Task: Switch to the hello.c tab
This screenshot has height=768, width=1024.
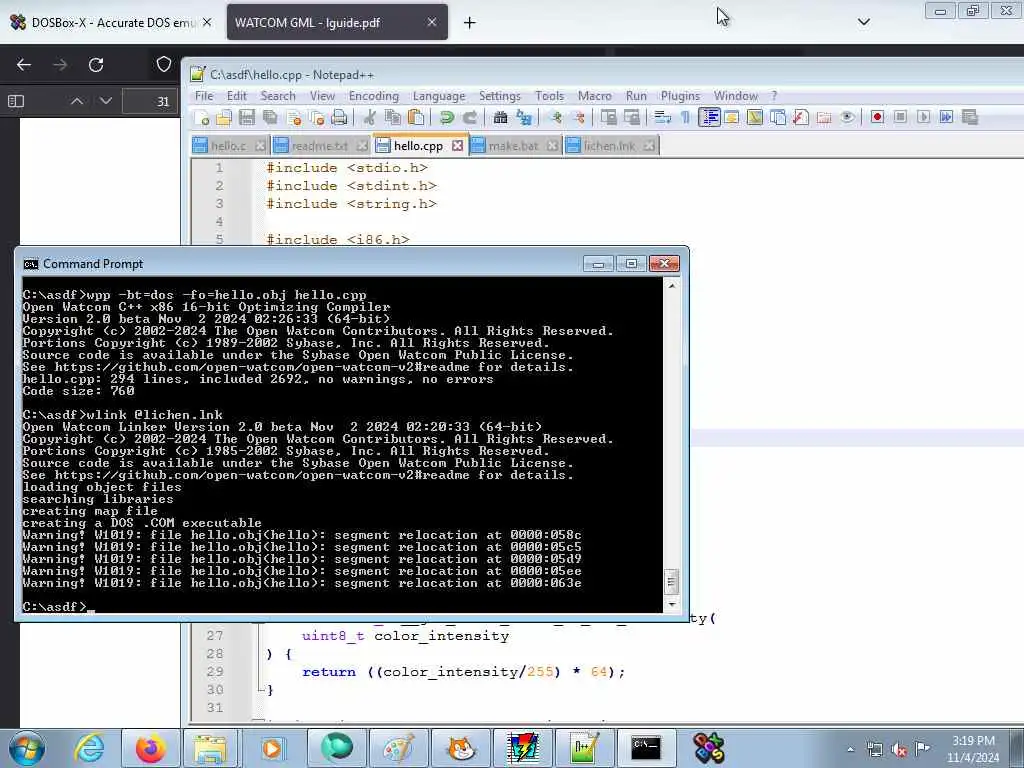Action: coord(228,146)
